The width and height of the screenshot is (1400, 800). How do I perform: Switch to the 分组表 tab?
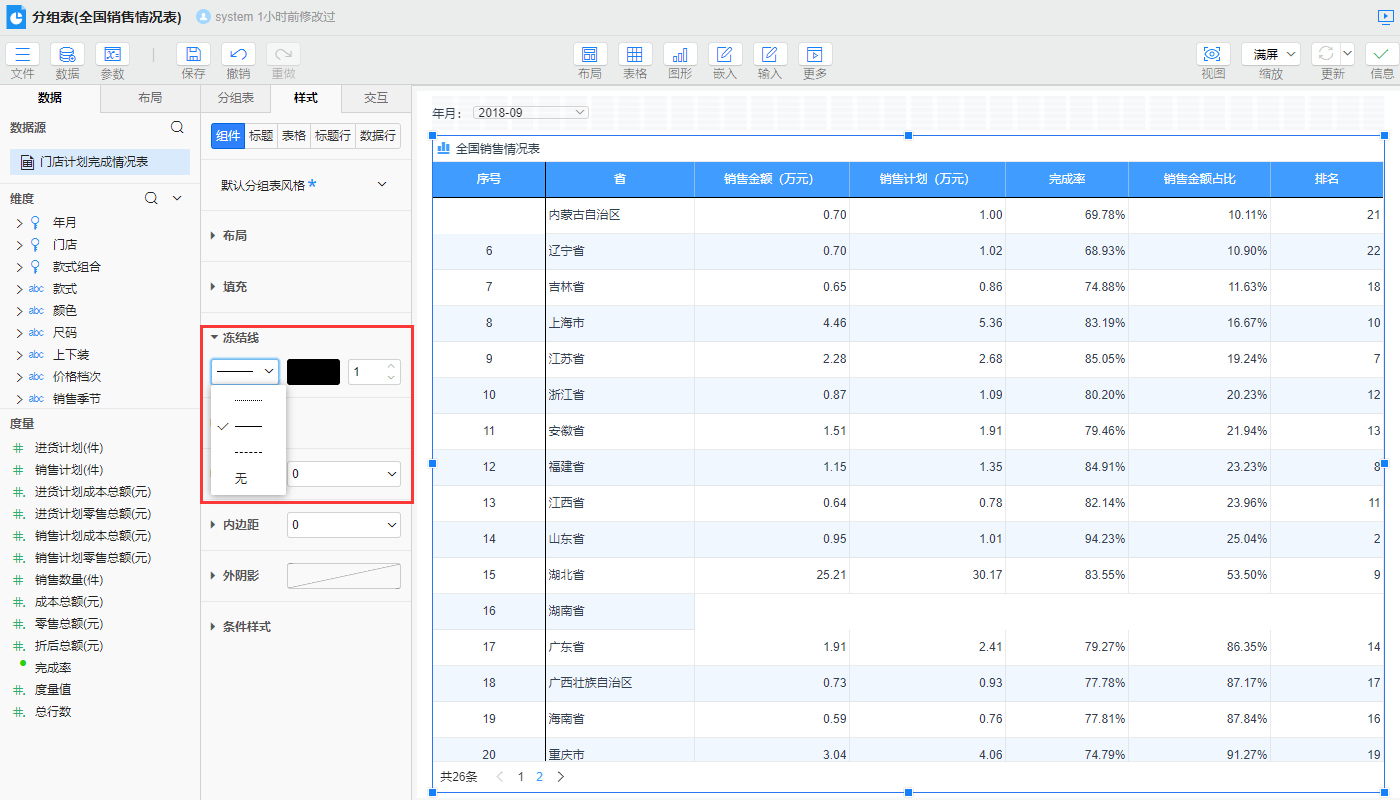(236, 98)
